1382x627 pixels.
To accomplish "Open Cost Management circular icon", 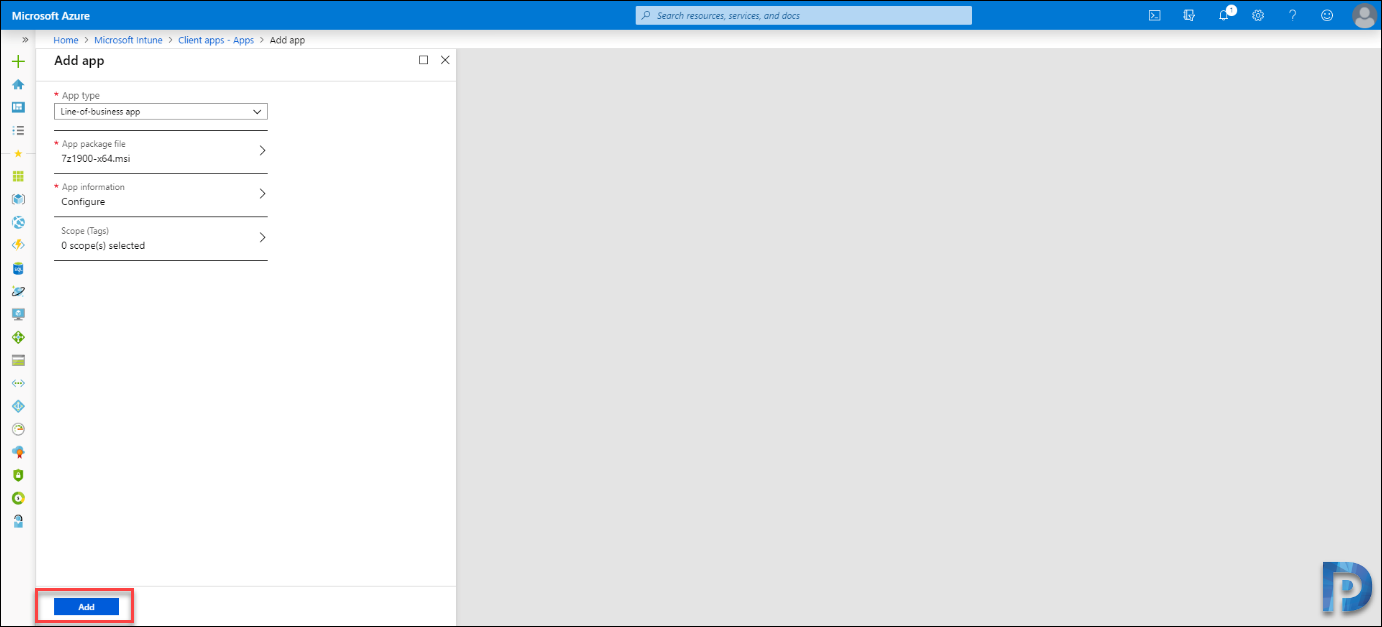I will click(x=18, y=498).
